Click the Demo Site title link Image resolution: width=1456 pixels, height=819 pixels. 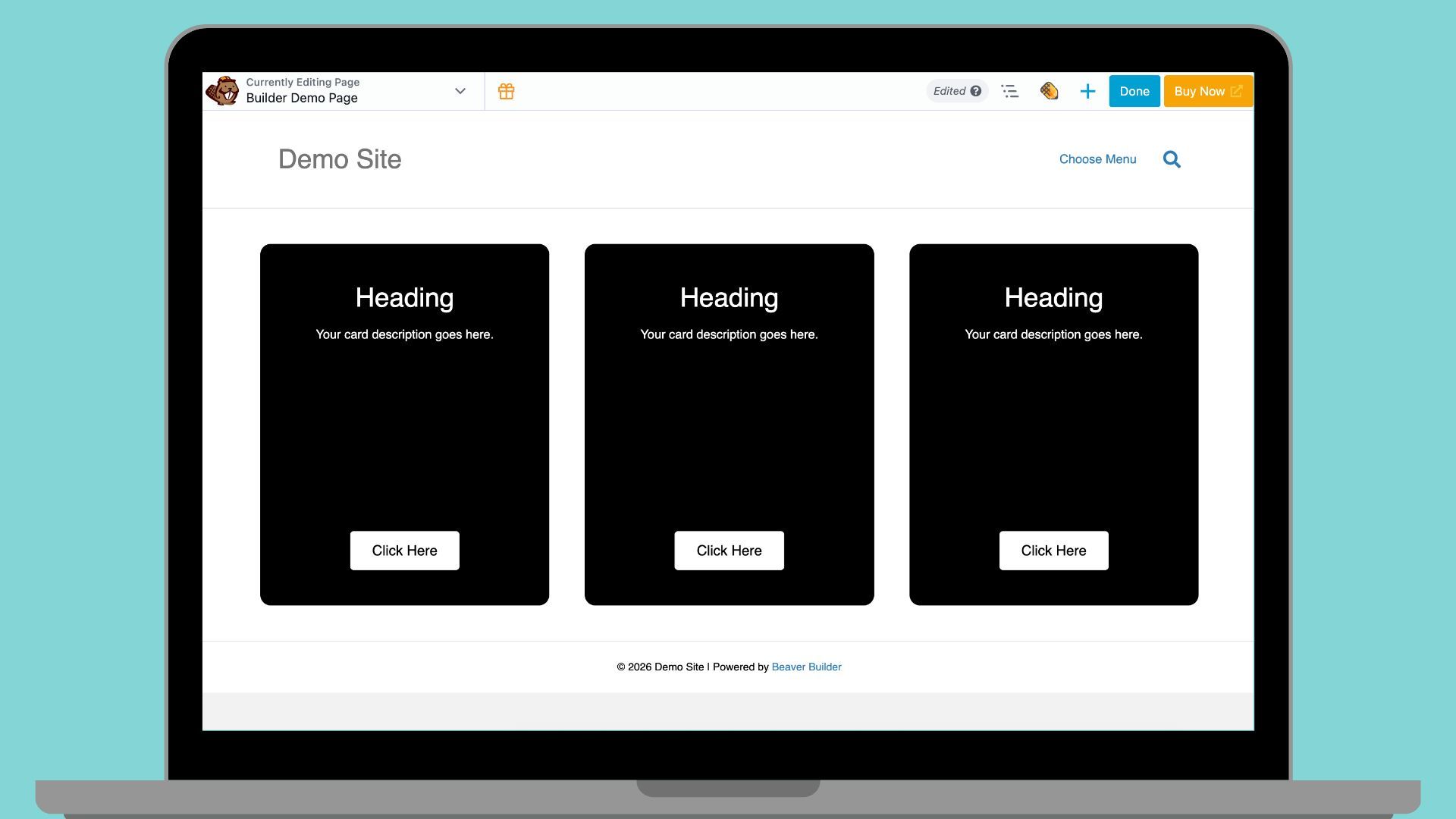point(340,159)
